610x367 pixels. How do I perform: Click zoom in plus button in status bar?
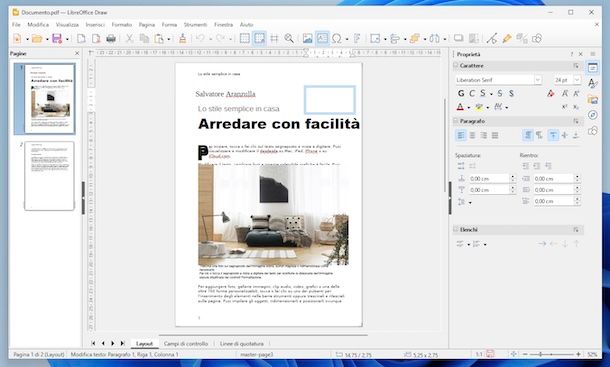click(578, 355)
